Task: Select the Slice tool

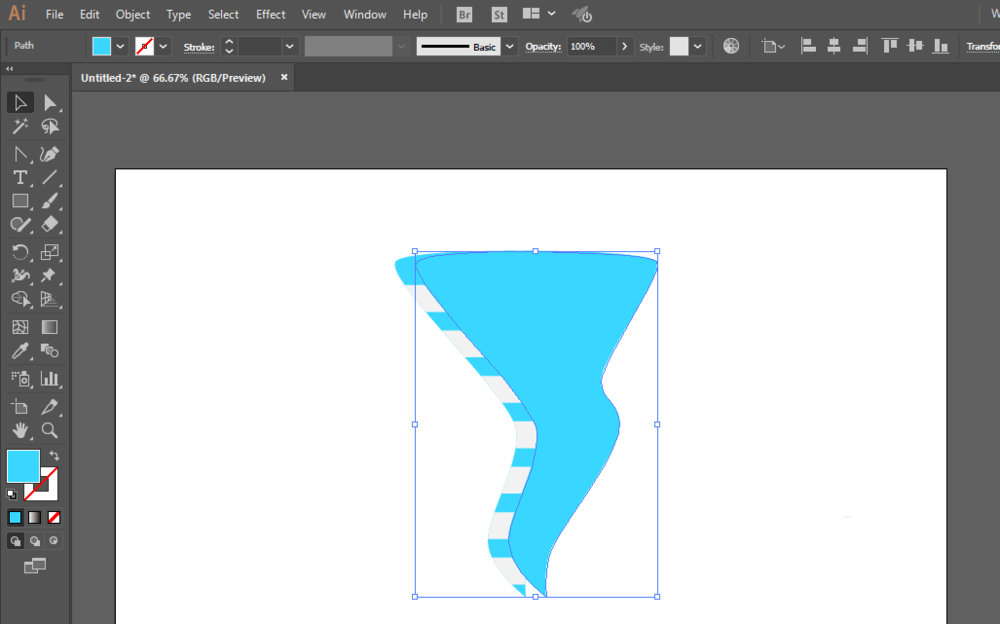Action: pos(50,406)
